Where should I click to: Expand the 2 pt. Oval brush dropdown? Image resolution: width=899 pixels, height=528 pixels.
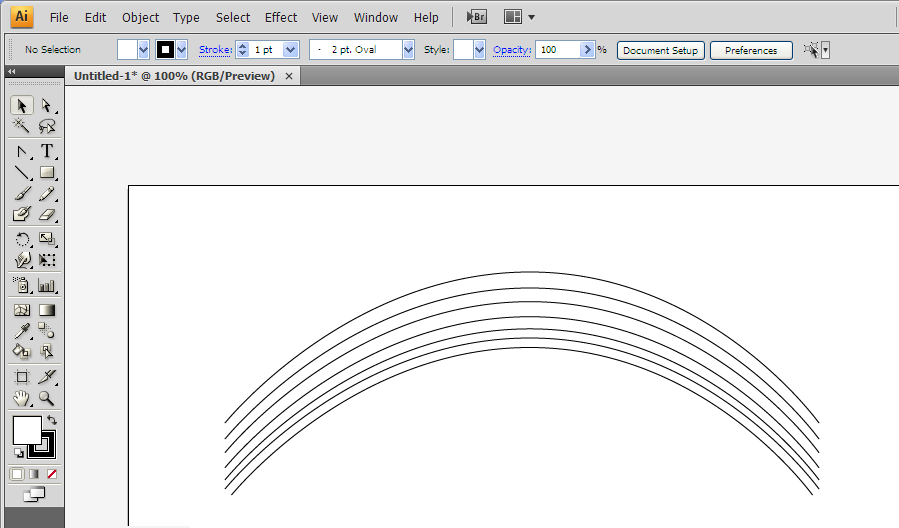click(408, 50)
